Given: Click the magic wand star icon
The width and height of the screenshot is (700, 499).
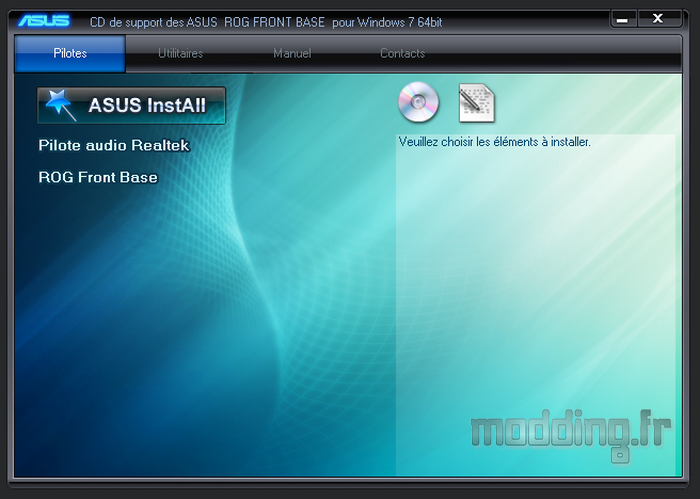Looking at the screenshot, I should tap(60, 105).
